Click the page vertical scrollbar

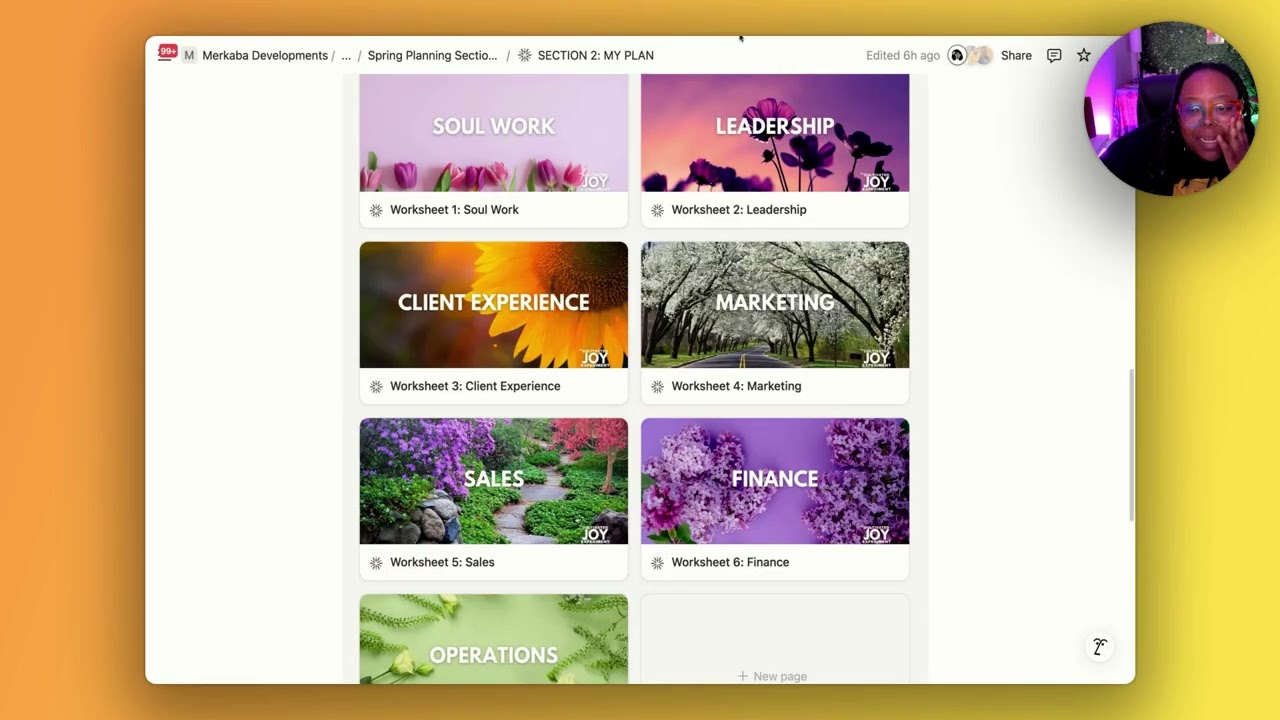click(1131, 444)
